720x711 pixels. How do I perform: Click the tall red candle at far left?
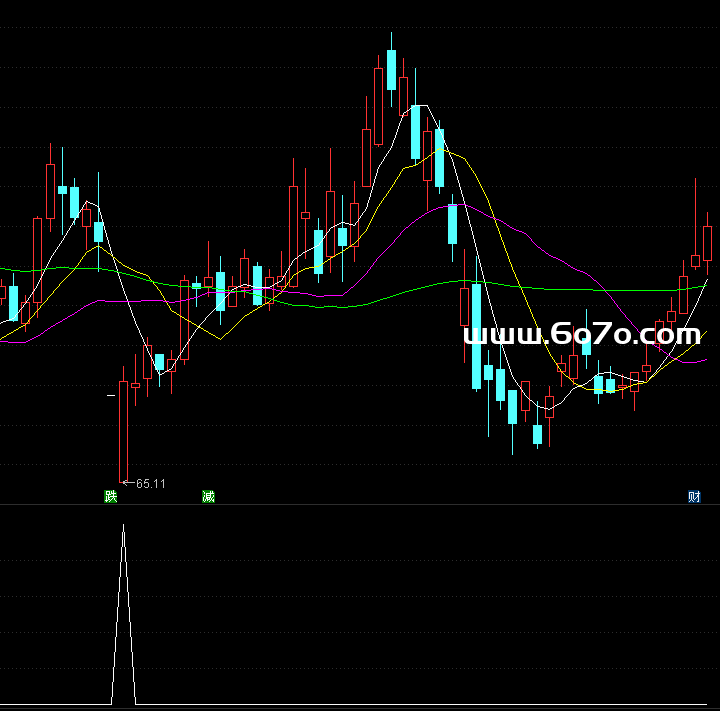50,190
